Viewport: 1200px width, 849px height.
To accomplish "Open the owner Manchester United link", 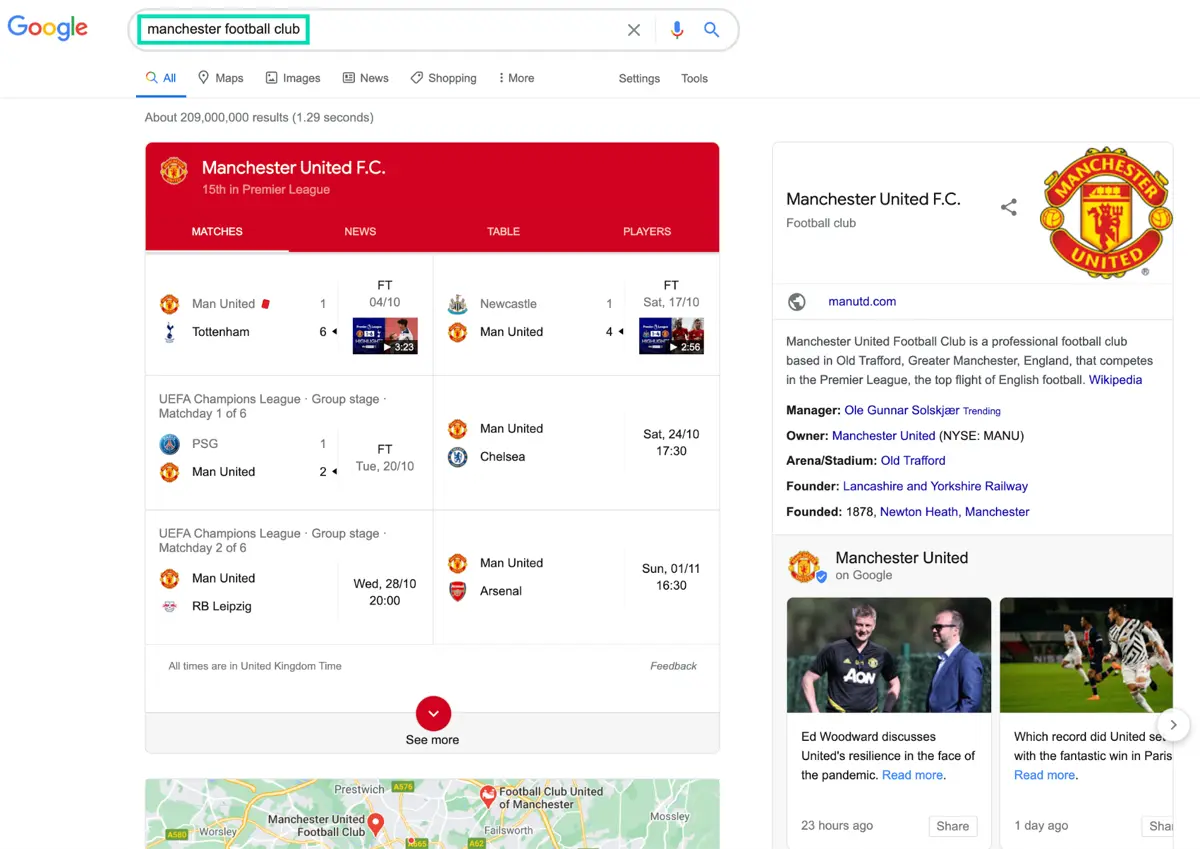I will point(883,436).
